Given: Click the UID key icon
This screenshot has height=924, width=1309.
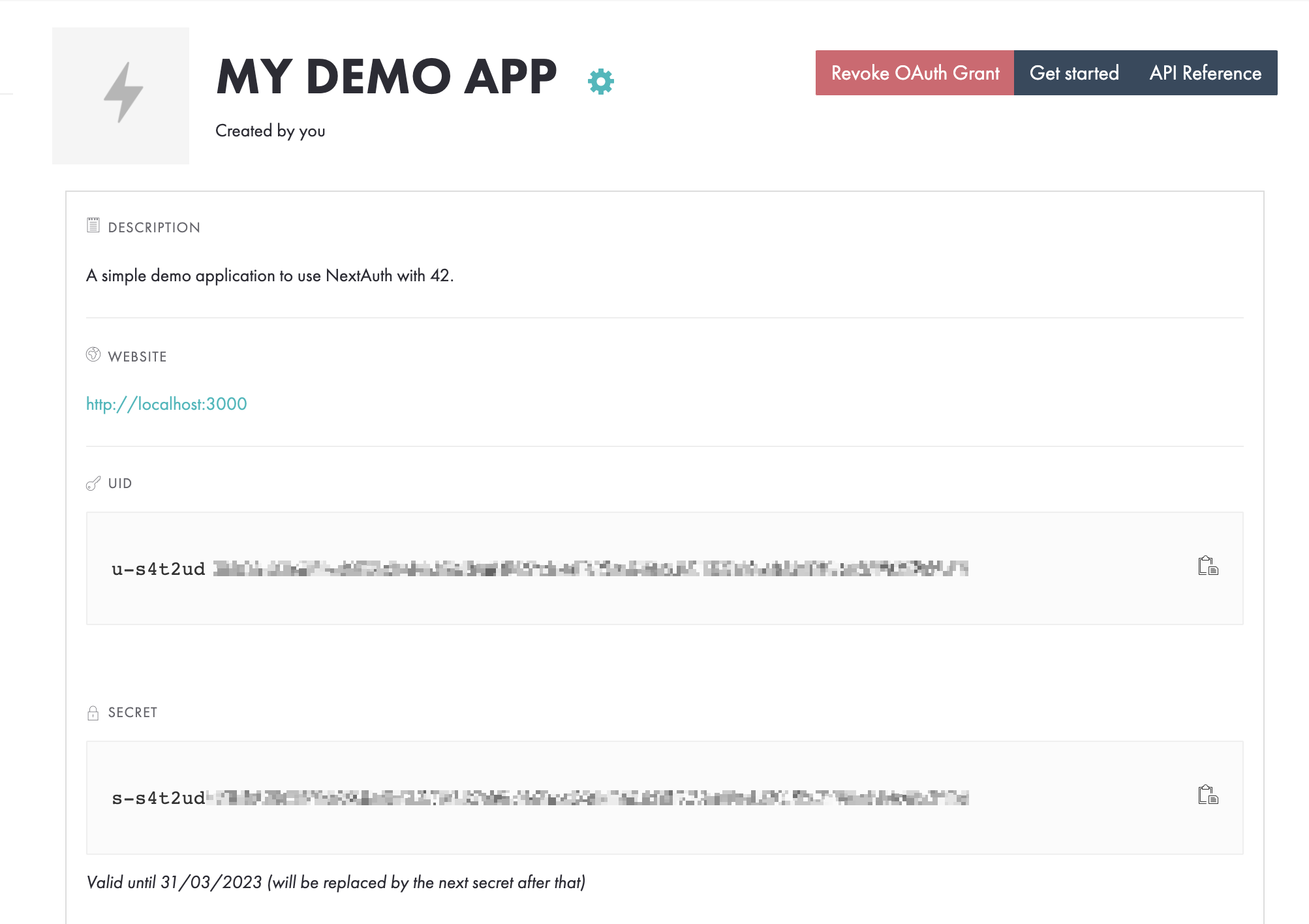Looking at the screenshot, I should point(93,484).
